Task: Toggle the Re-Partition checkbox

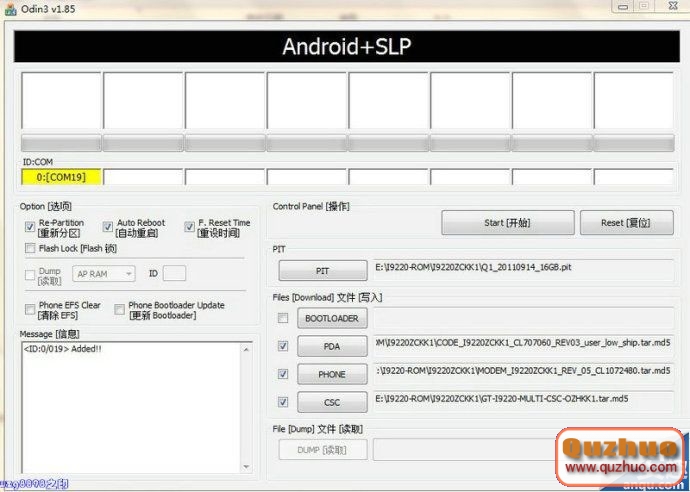Action: [x=30, y=227]
